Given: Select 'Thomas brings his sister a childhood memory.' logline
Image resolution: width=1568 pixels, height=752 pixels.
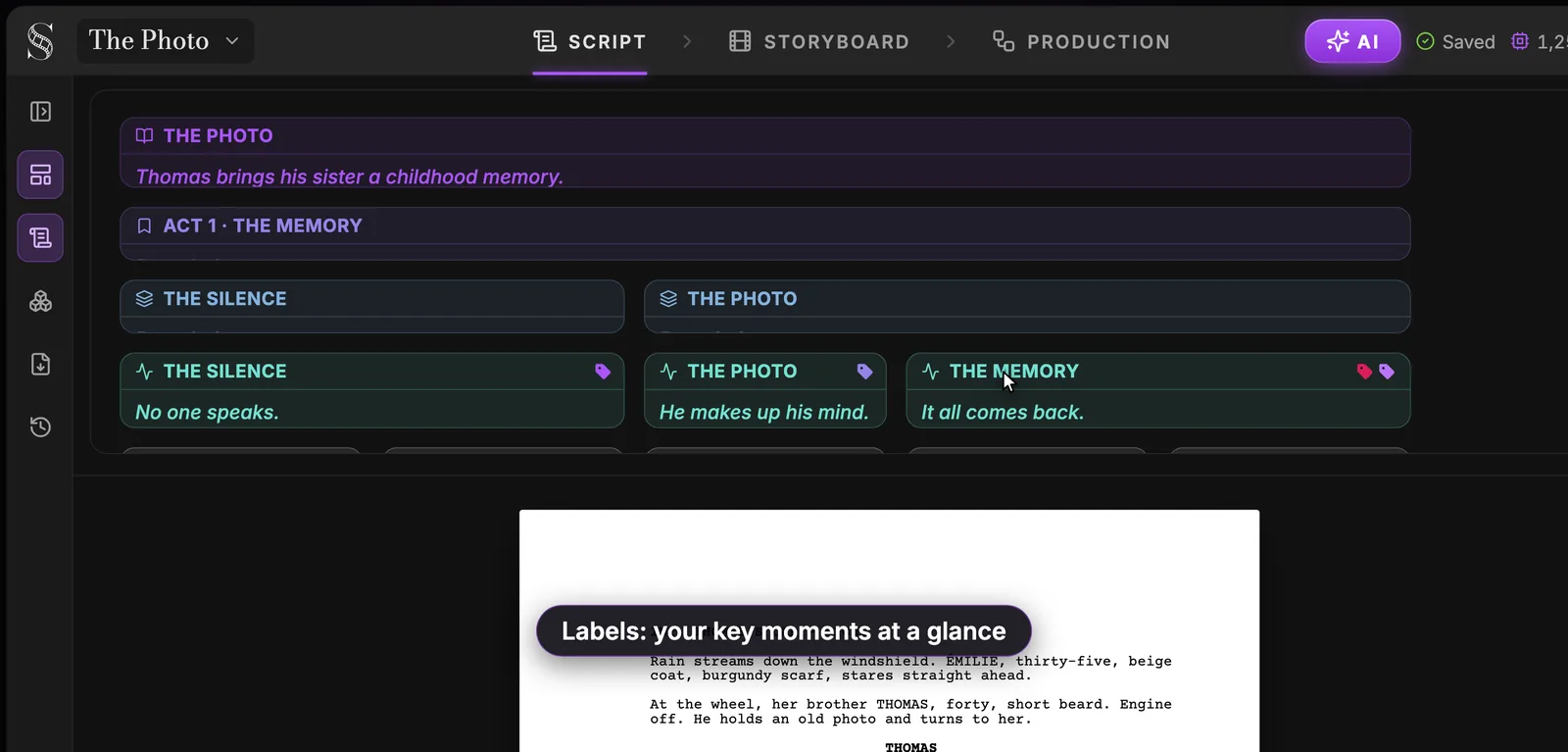Looking at the screenshot, I should 349,176.
